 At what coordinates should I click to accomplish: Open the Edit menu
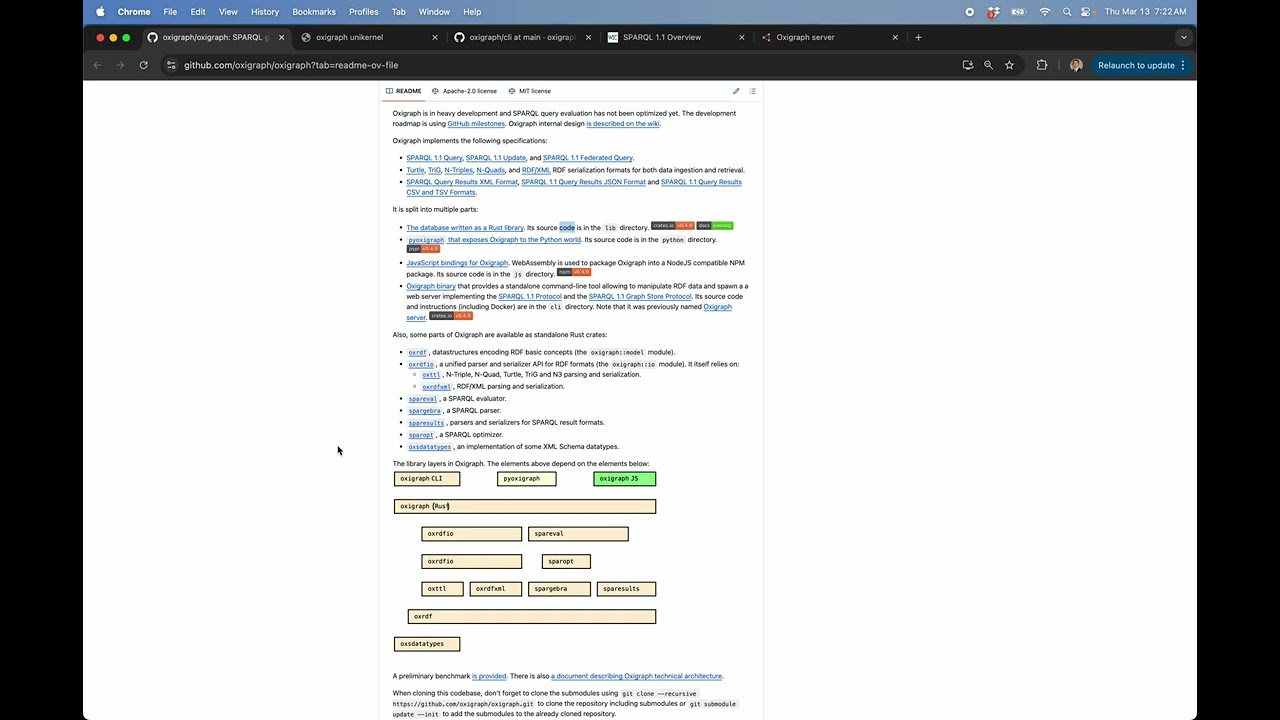point(198,12)
